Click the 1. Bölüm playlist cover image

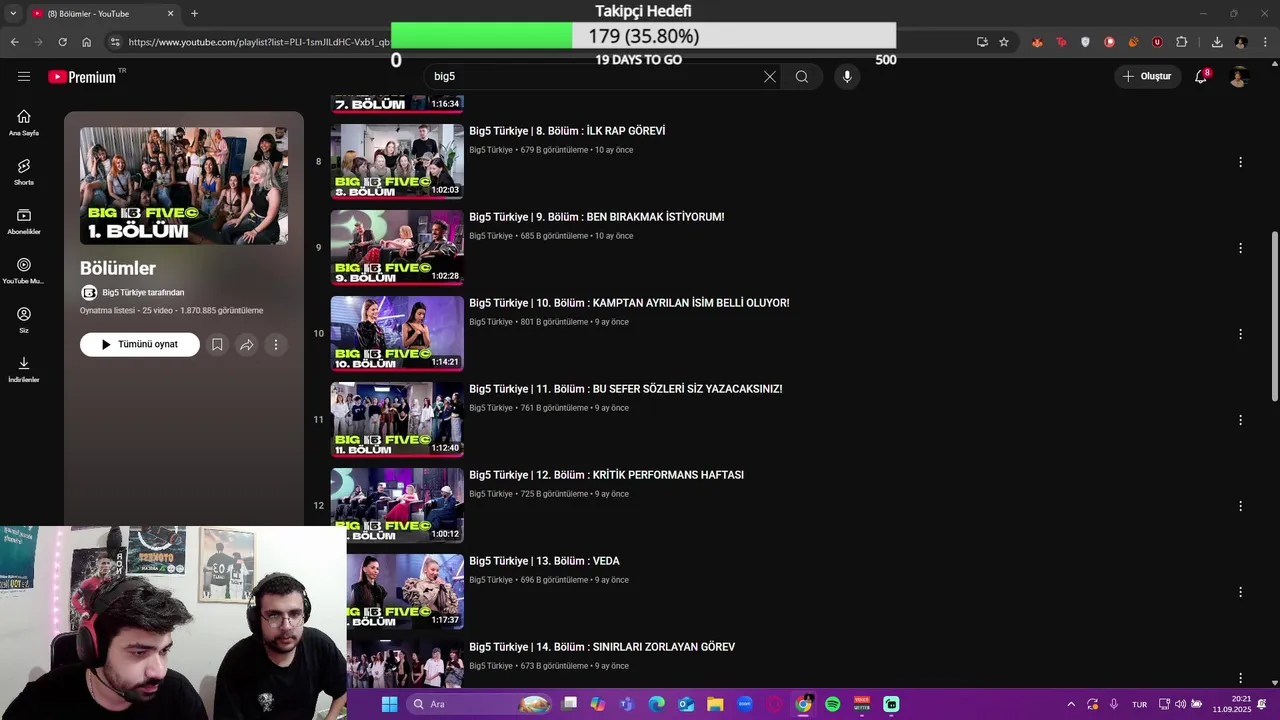(184, 186)
